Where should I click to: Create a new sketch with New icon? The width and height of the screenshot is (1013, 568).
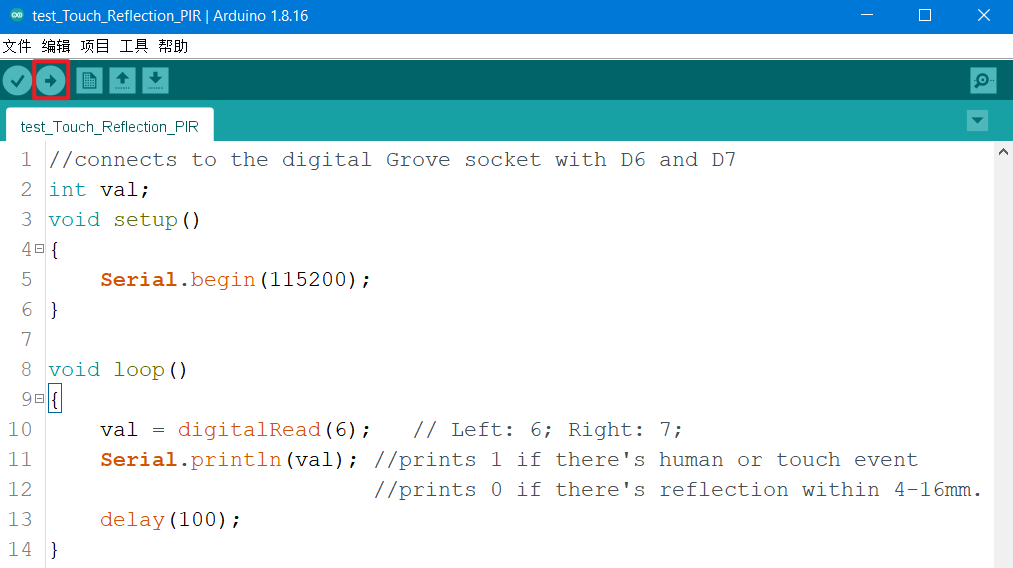(x=89, y=81)
